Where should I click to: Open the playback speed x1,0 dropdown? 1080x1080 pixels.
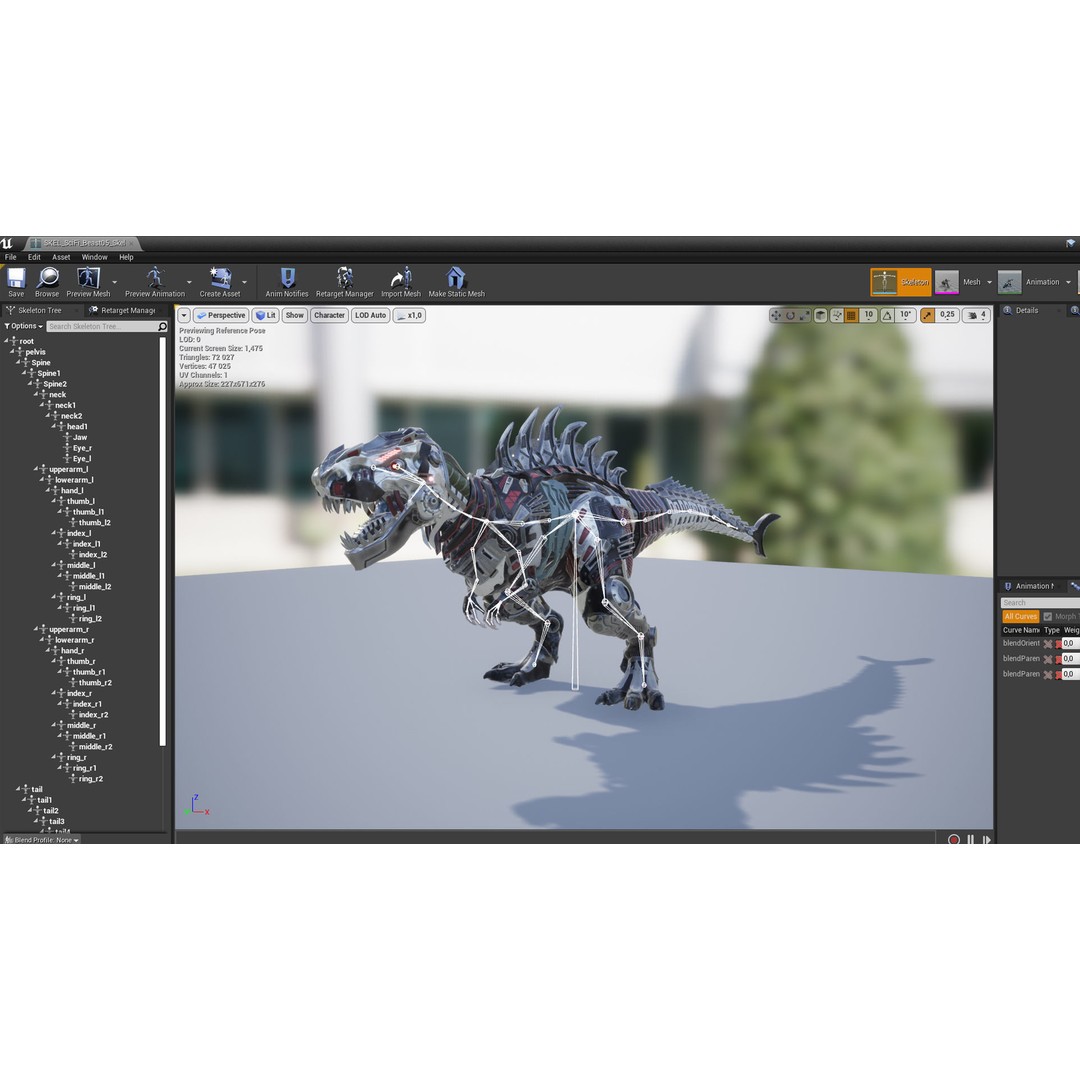coord(410,315)
